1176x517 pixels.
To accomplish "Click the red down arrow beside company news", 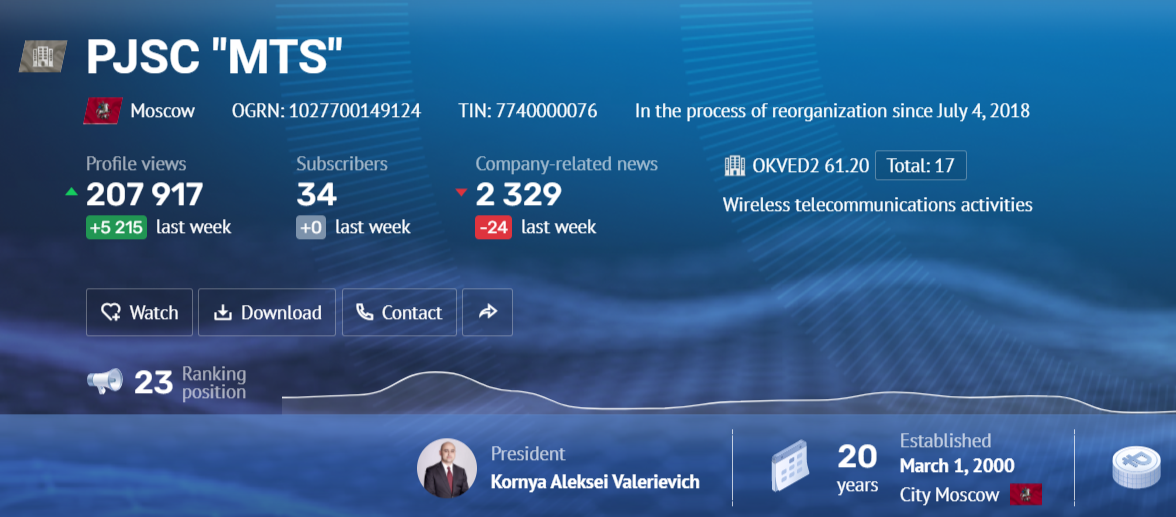I will [461, 193].
